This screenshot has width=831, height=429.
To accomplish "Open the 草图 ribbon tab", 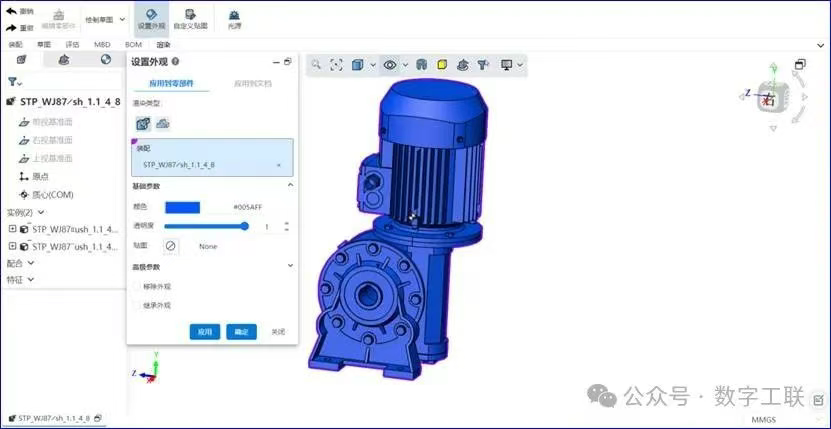I will pos(44,45).
